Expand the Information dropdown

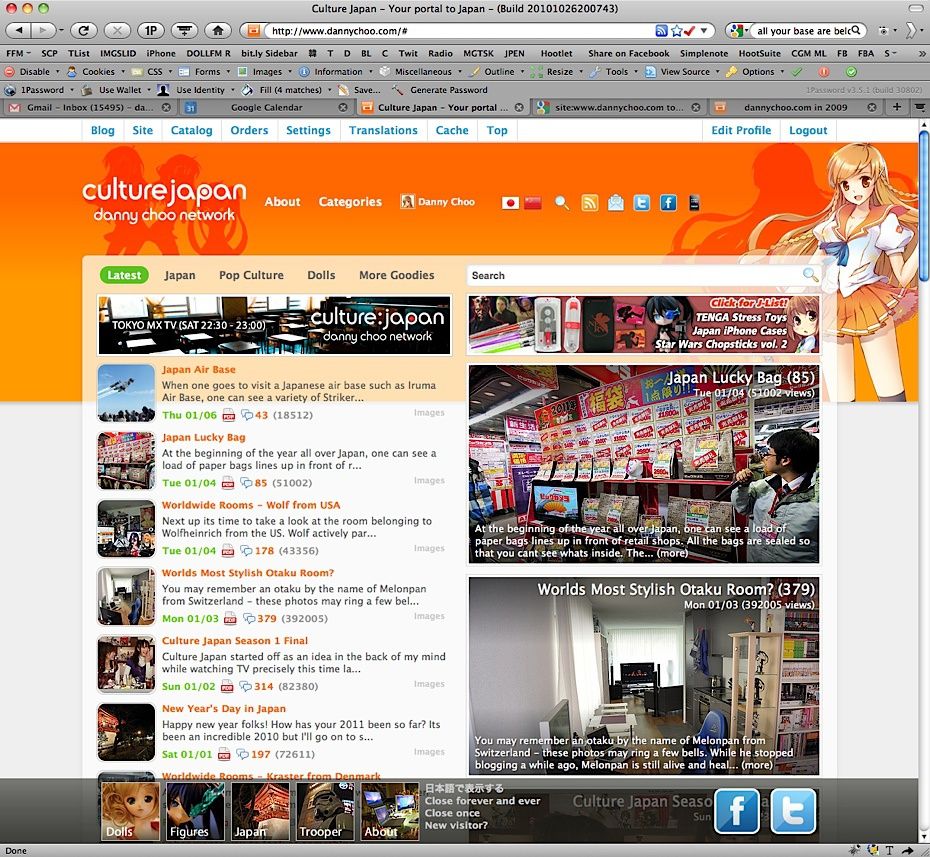click(335, 72)
